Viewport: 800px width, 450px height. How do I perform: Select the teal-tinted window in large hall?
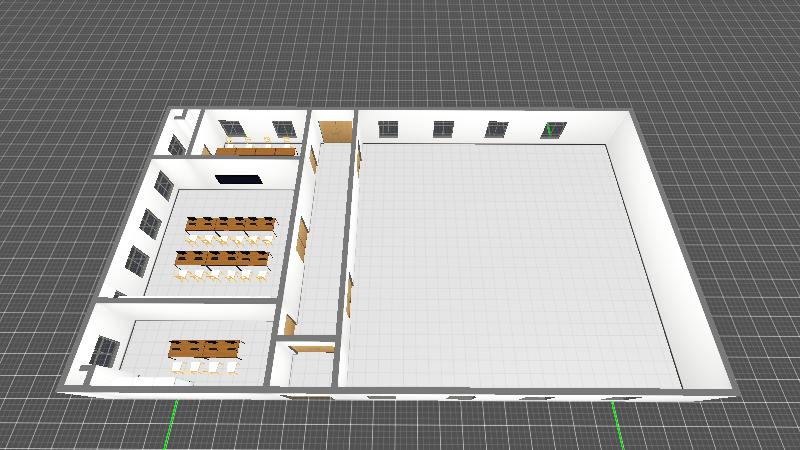tap(549, 129)
